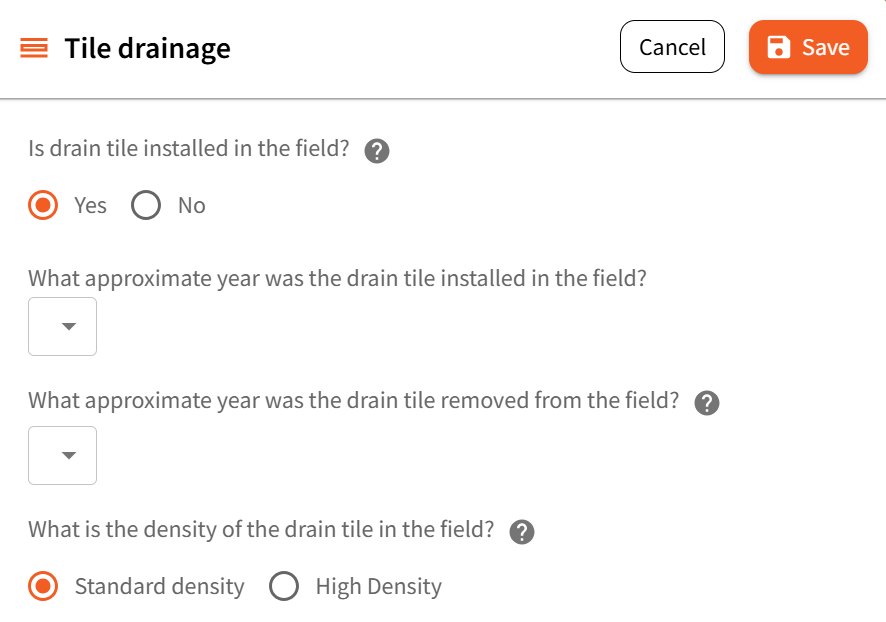
Task: Select the No radio button
Action: click(146, 206)
